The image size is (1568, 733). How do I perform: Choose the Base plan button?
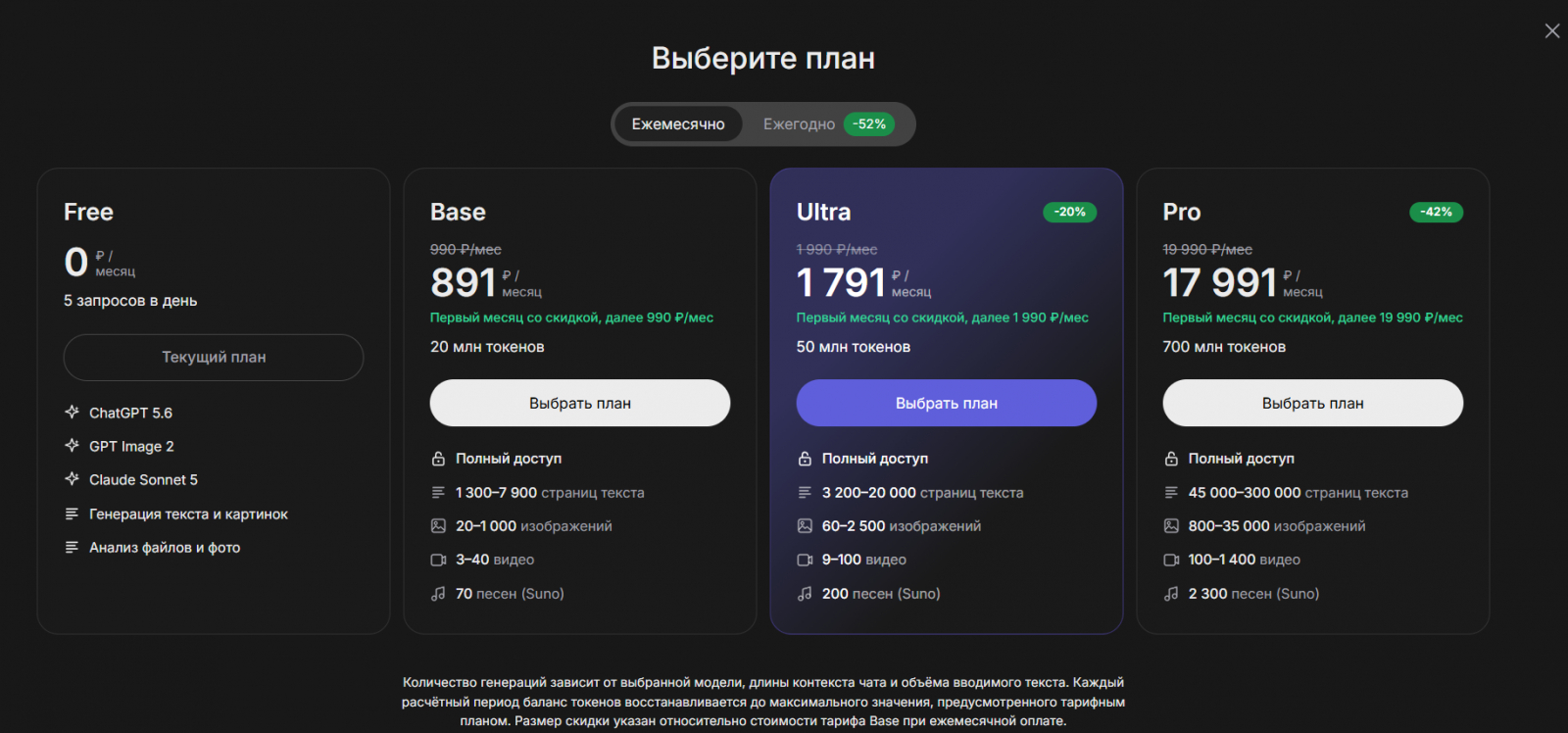[580, 403]
